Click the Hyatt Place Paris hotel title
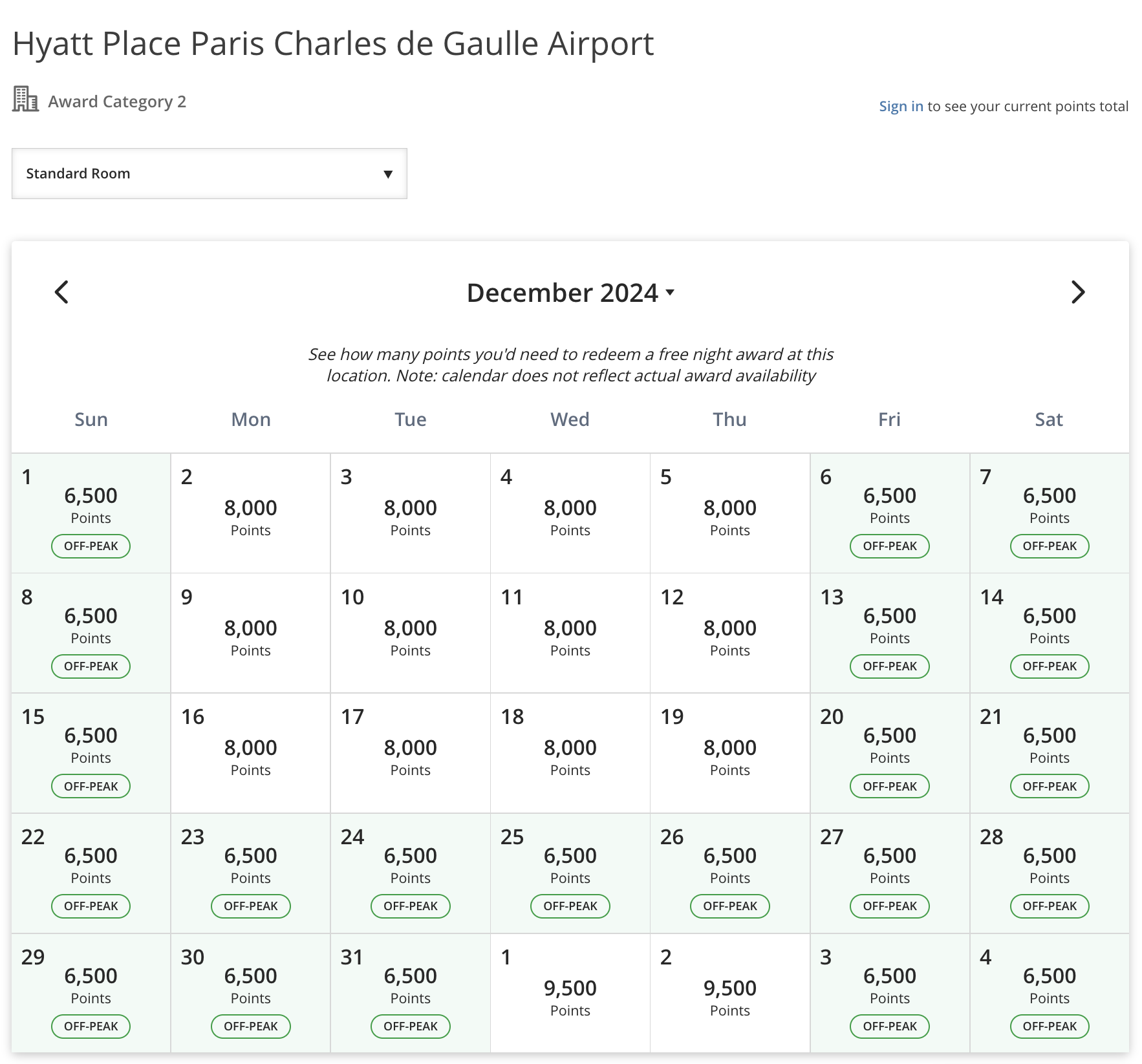The image size is (1142, 1064). tap(333, 44)
